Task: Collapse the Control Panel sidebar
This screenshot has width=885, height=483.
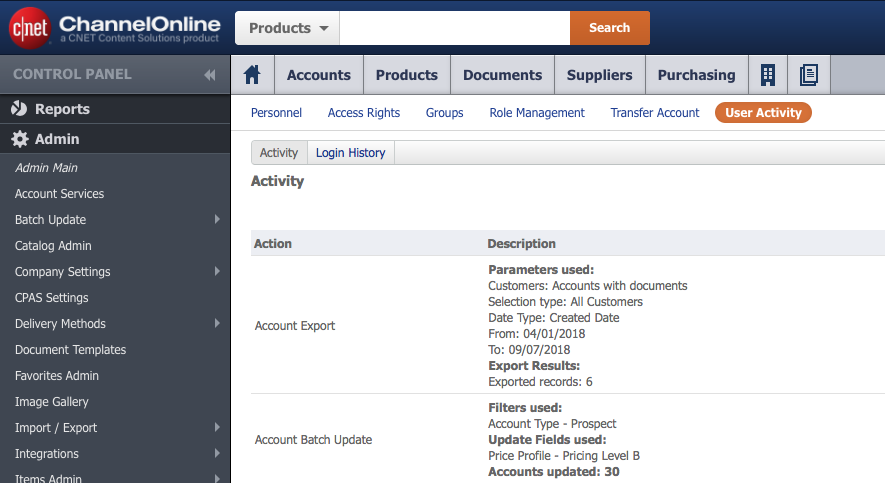Action: [209, 75]
